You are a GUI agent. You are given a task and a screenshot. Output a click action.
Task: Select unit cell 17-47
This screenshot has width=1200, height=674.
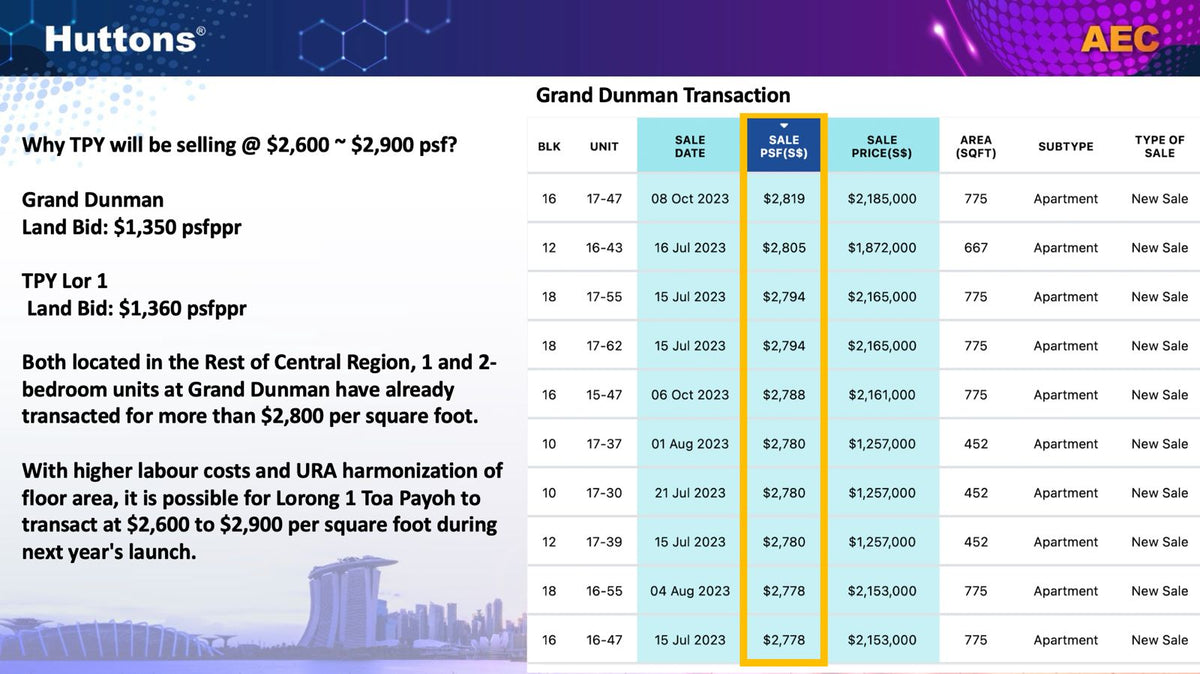pos(604,199)
